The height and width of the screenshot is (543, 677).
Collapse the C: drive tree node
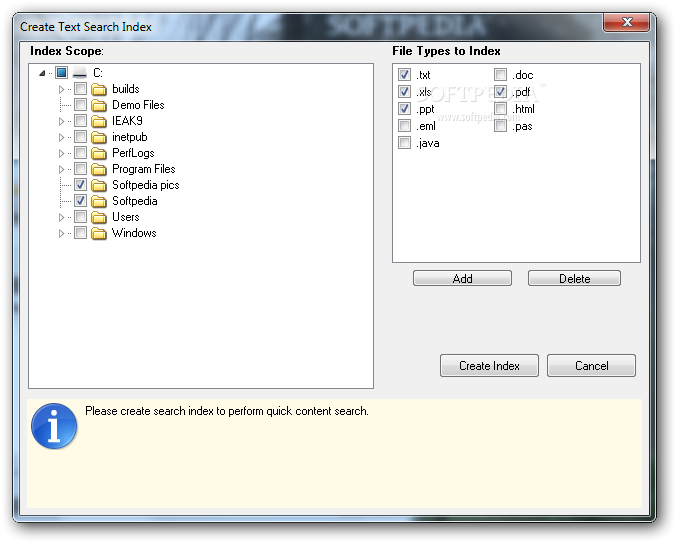(42, 73)
